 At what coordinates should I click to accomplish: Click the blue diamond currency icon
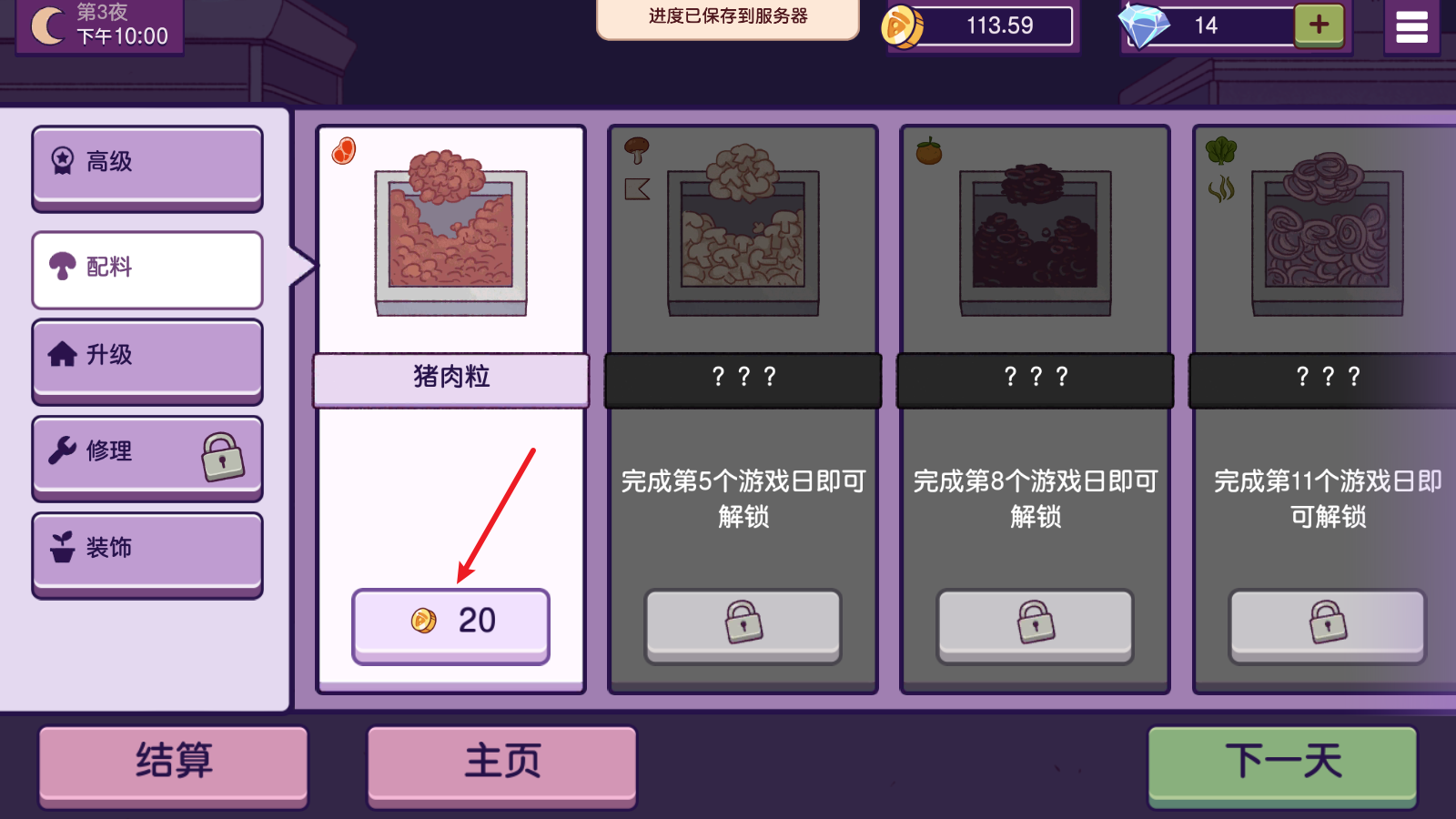1144,25
